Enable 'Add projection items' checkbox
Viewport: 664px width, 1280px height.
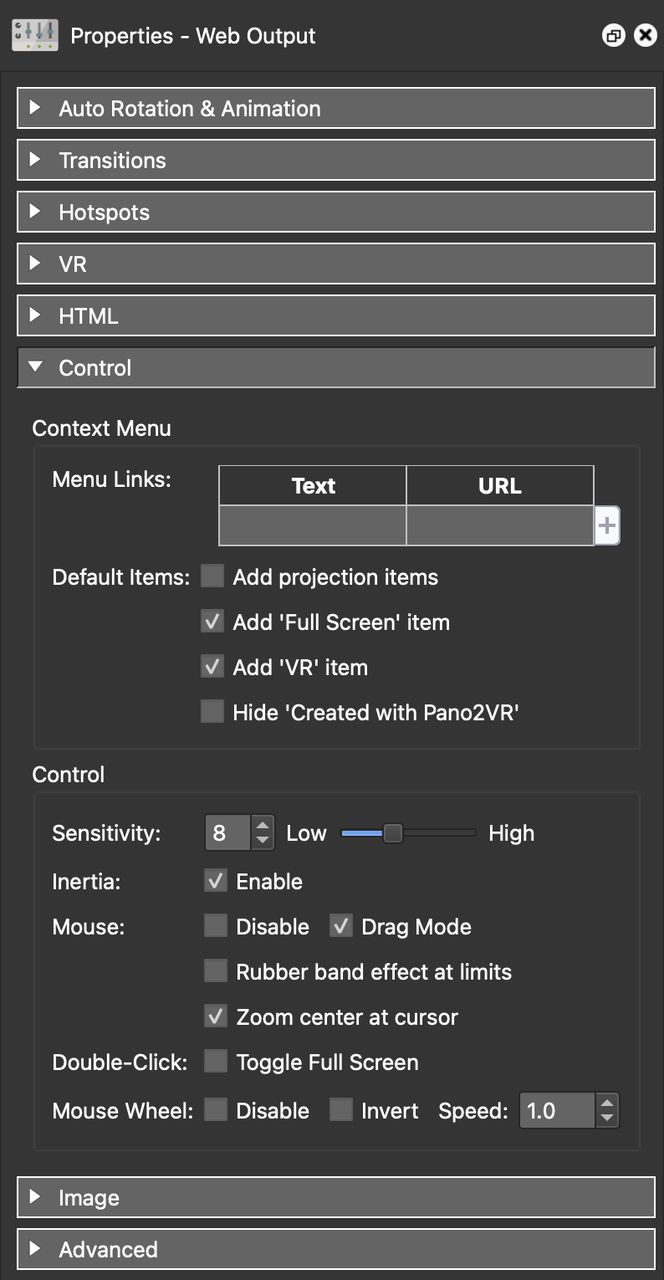212,577
